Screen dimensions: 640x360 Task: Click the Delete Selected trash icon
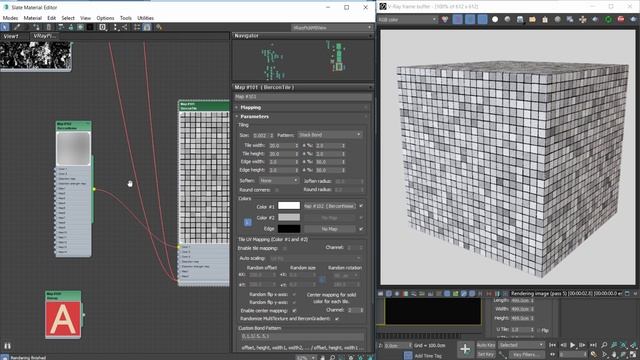coord(49,27)
